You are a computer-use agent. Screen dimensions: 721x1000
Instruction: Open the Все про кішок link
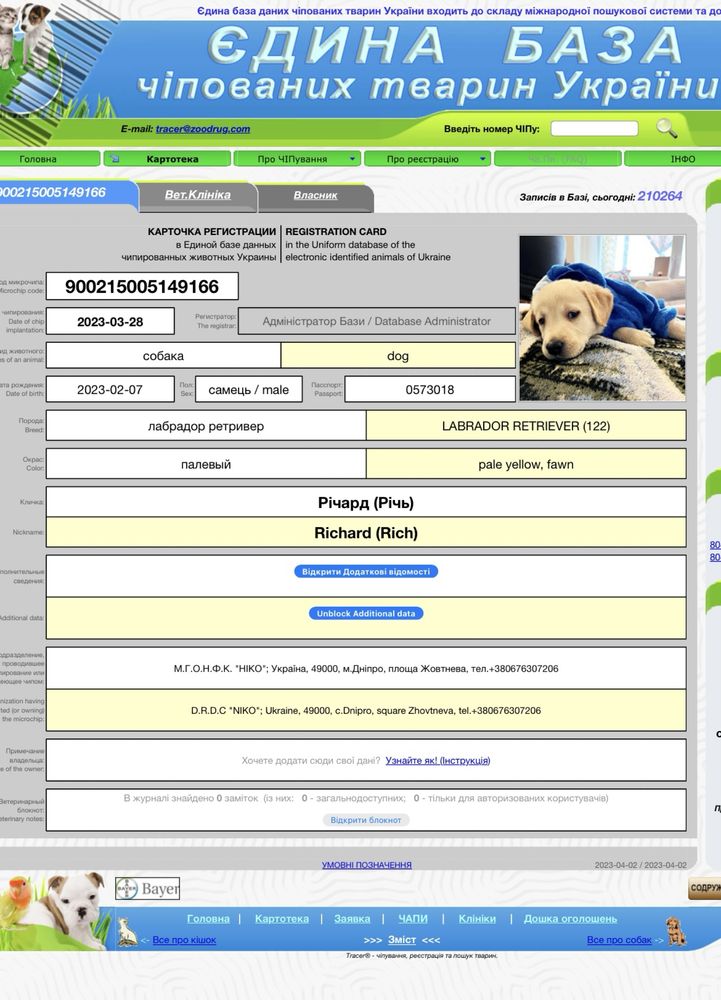tap(184, 939)
